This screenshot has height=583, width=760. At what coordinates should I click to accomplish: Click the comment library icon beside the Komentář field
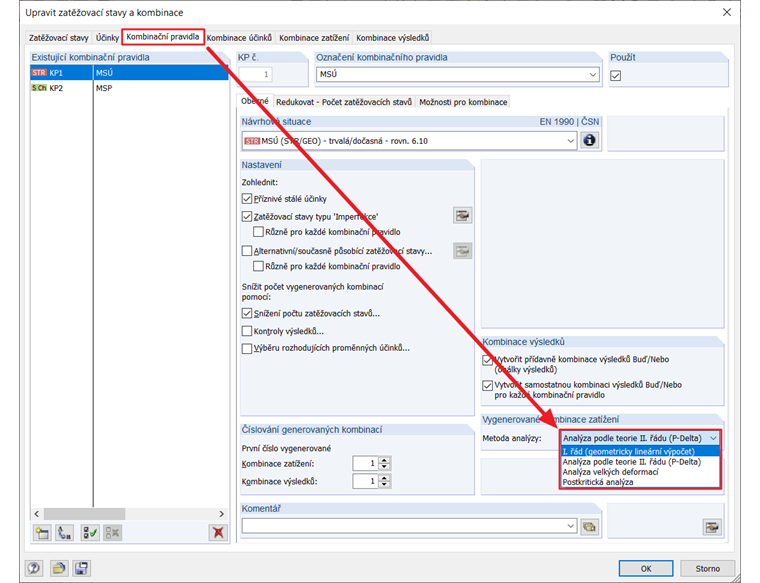[589, 527]
